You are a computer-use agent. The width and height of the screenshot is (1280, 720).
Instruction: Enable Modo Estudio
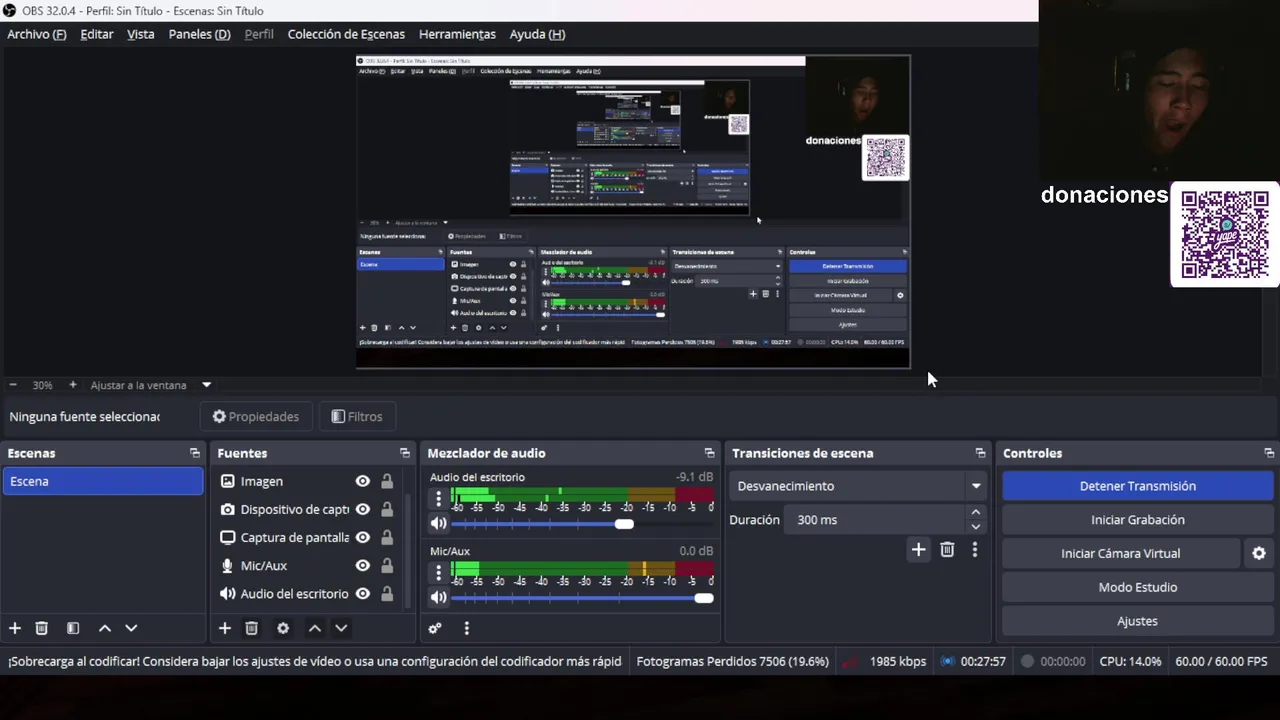coord(1138,587)
